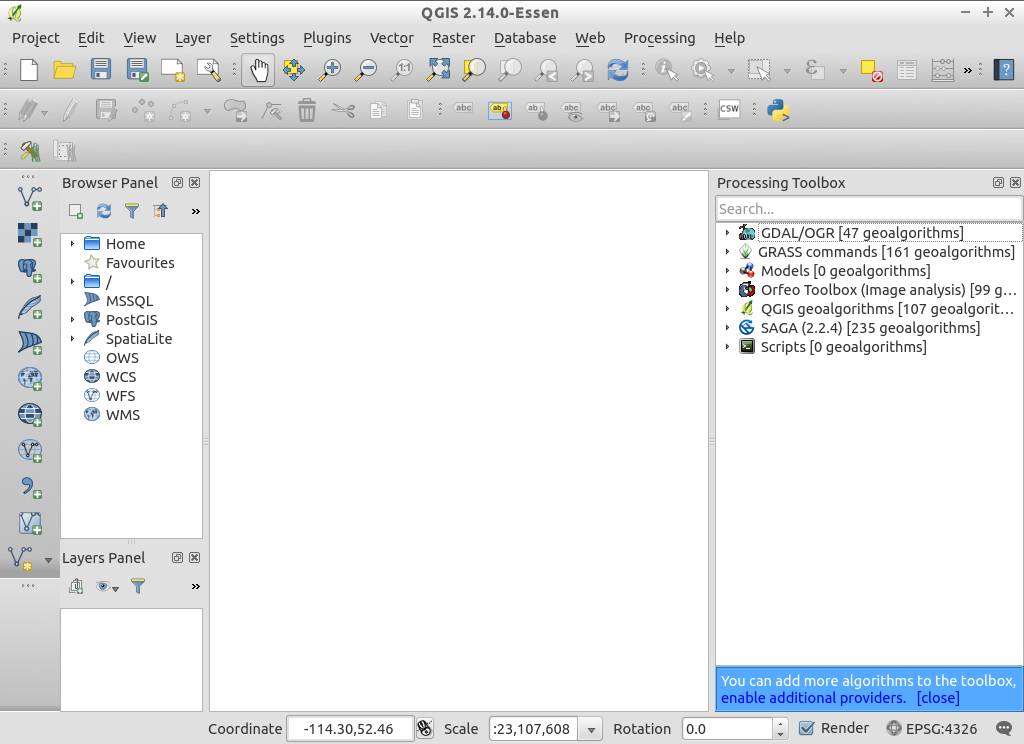Increase rotation with the spinner up arrow
This screenshot has height=744, width=1024.
pyautogui.click(x=780, y=724)
